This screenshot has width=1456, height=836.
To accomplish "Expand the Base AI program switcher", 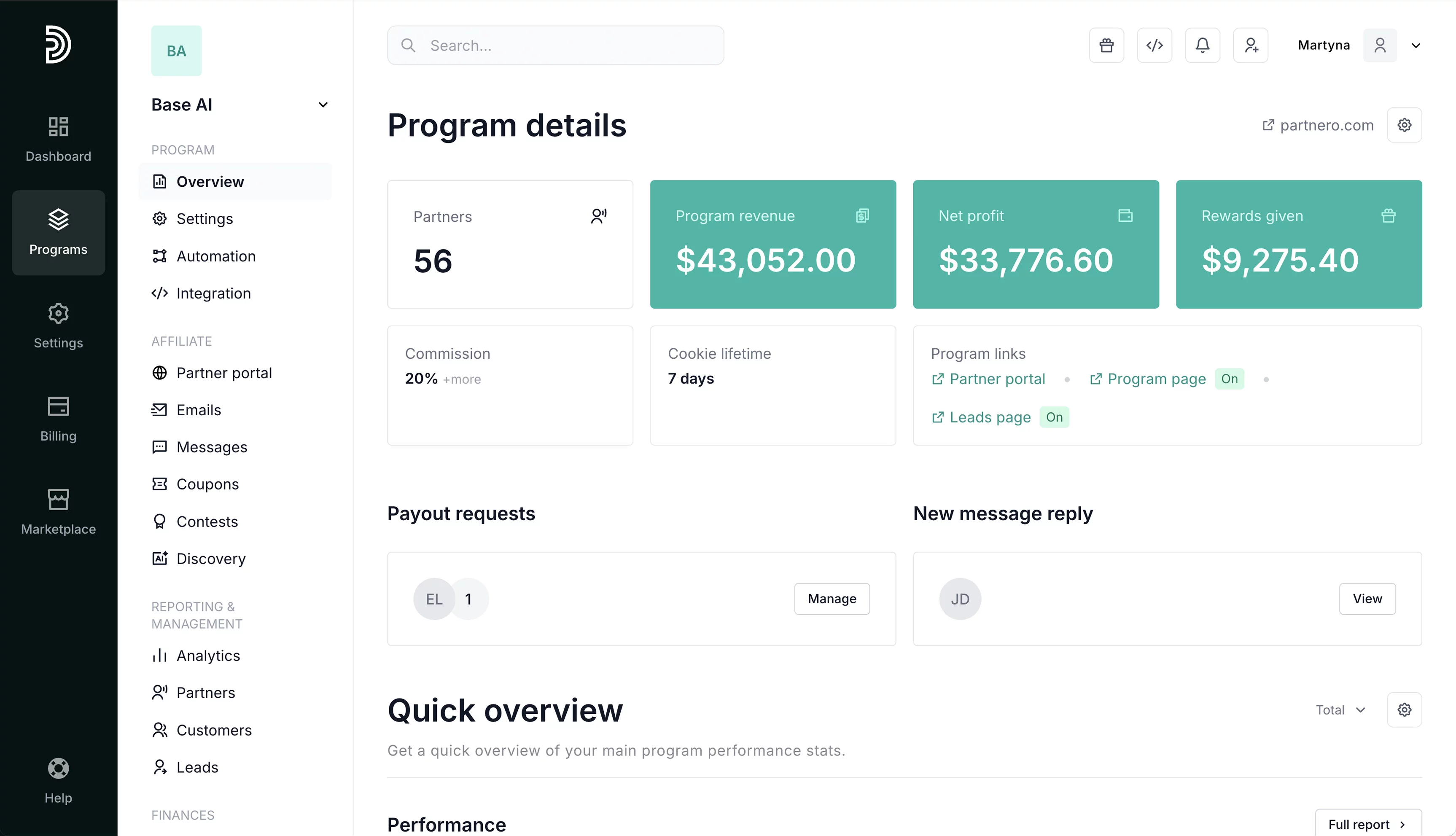I will coord(323,105).
